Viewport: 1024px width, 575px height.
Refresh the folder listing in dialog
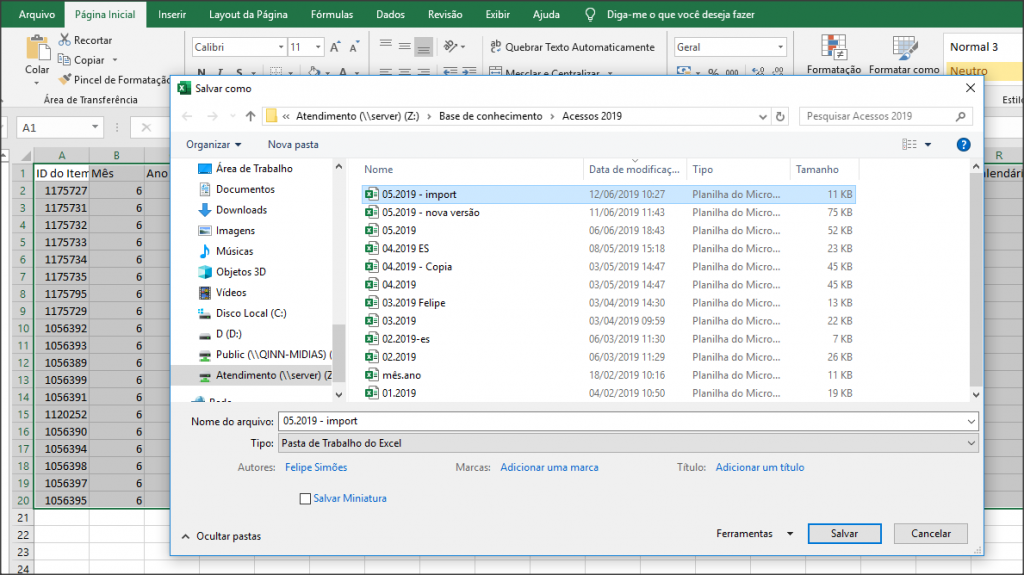[780, 116]
